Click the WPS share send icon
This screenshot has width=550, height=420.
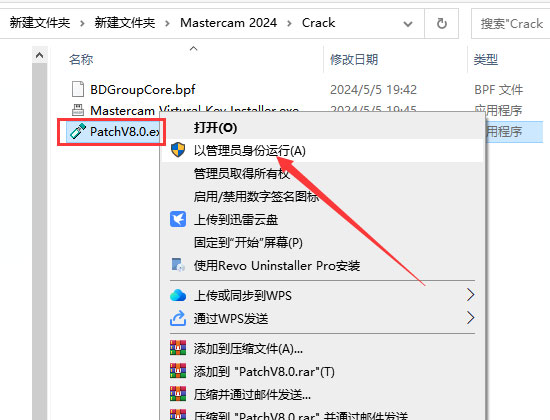[x=178, y=318]
